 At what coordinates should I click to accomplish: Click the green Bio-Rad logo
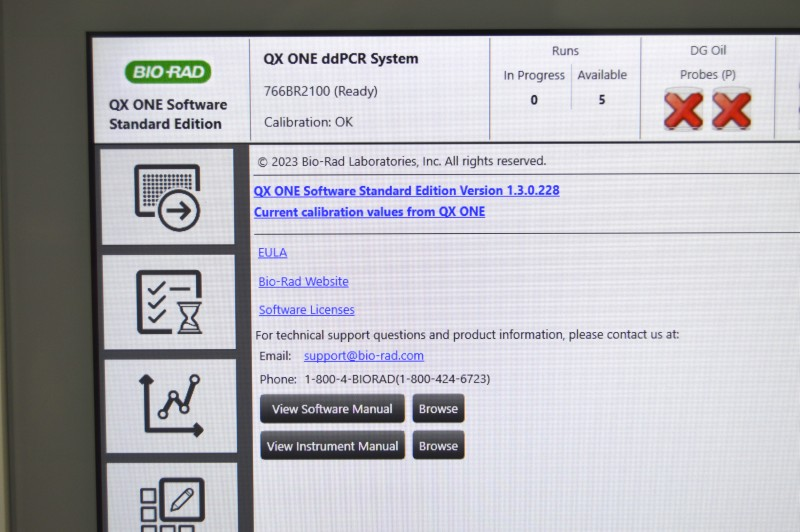167,72
